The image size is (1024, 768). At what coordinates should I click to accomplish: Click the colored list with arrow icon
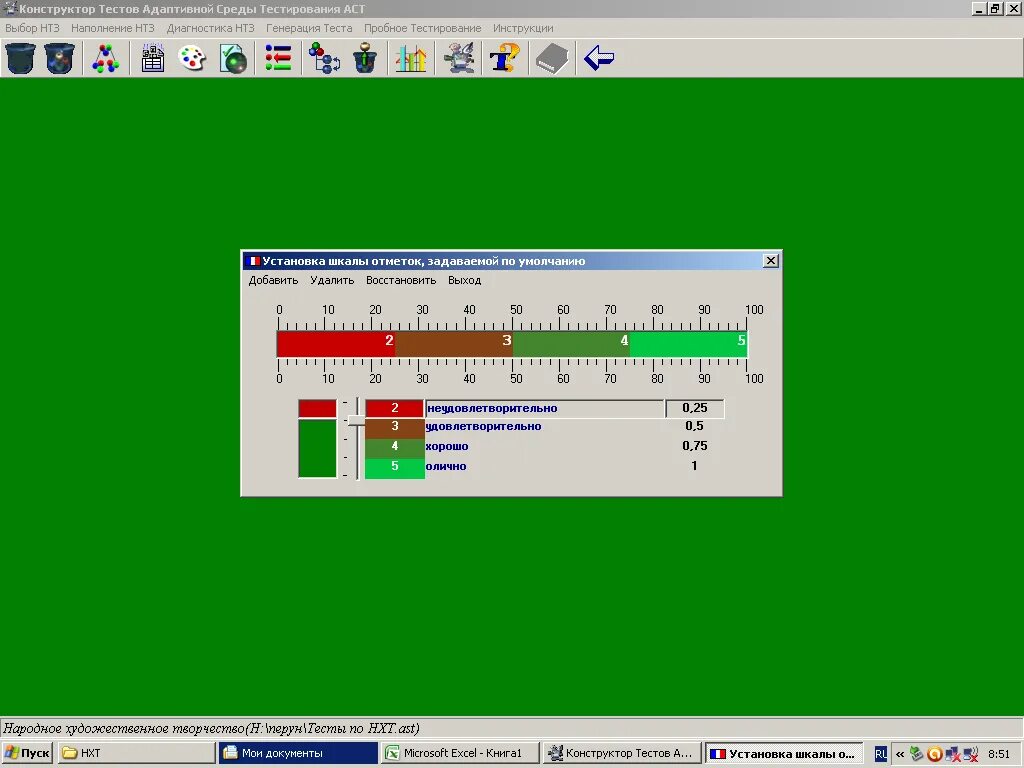tap(278, 58)
